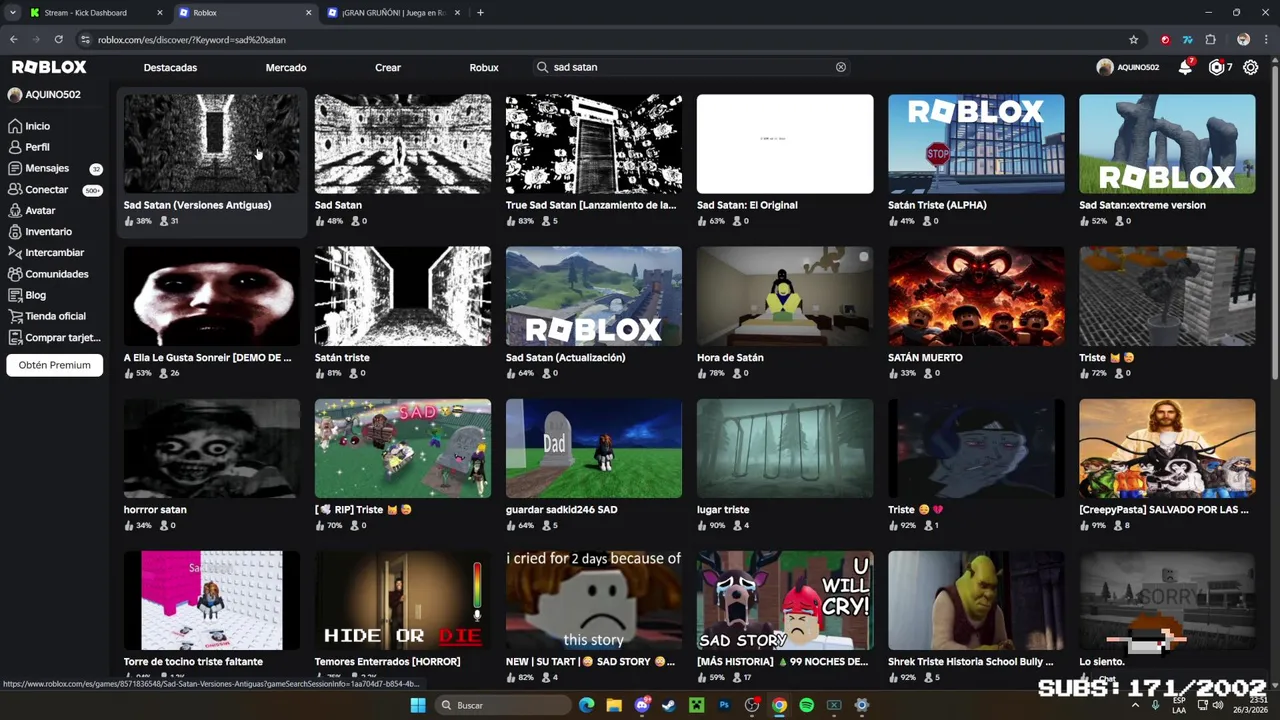Bookmark this page with star icon
Image resolution: width=1280 pixels, height=720 pixels.
[1133, 40]
